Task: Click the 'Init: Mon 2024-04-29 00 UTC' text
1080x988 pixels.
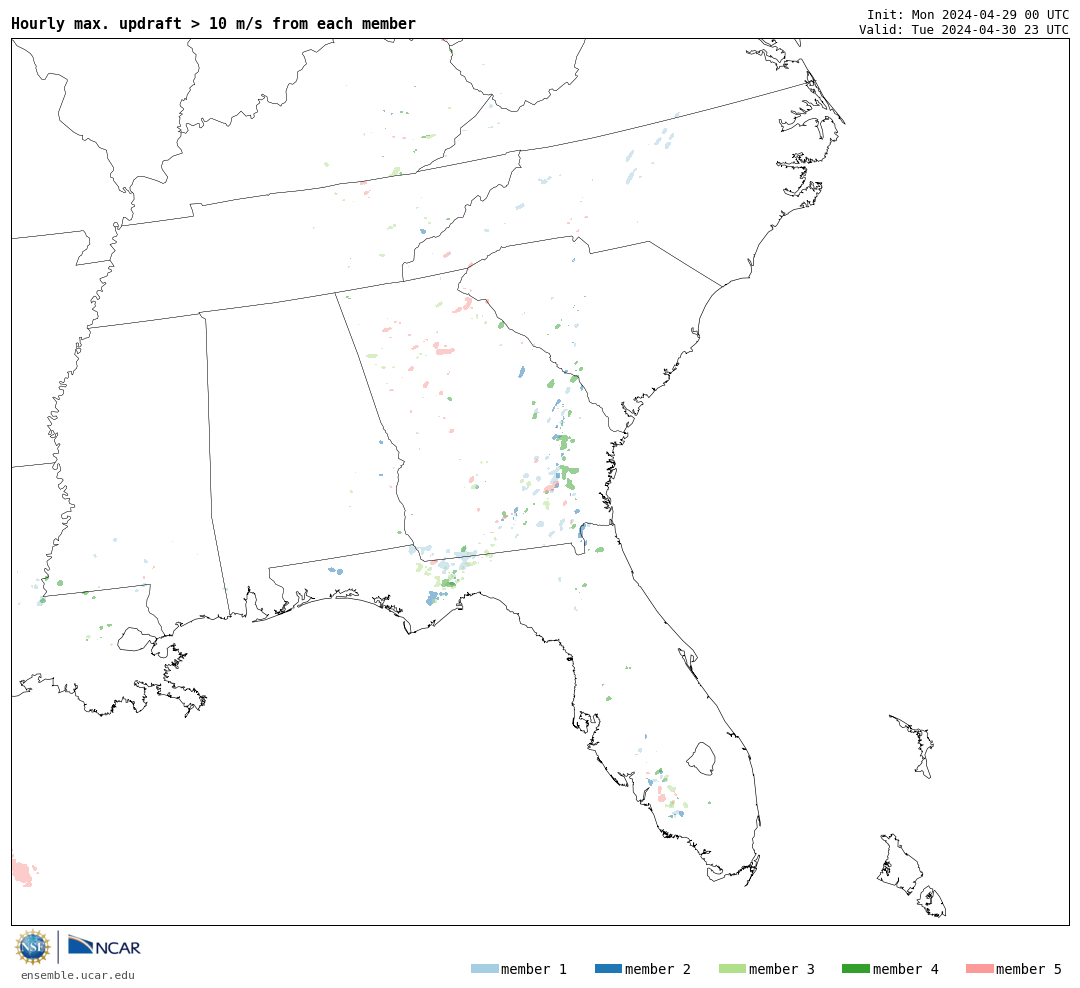Action: click(x=968, y=14)
